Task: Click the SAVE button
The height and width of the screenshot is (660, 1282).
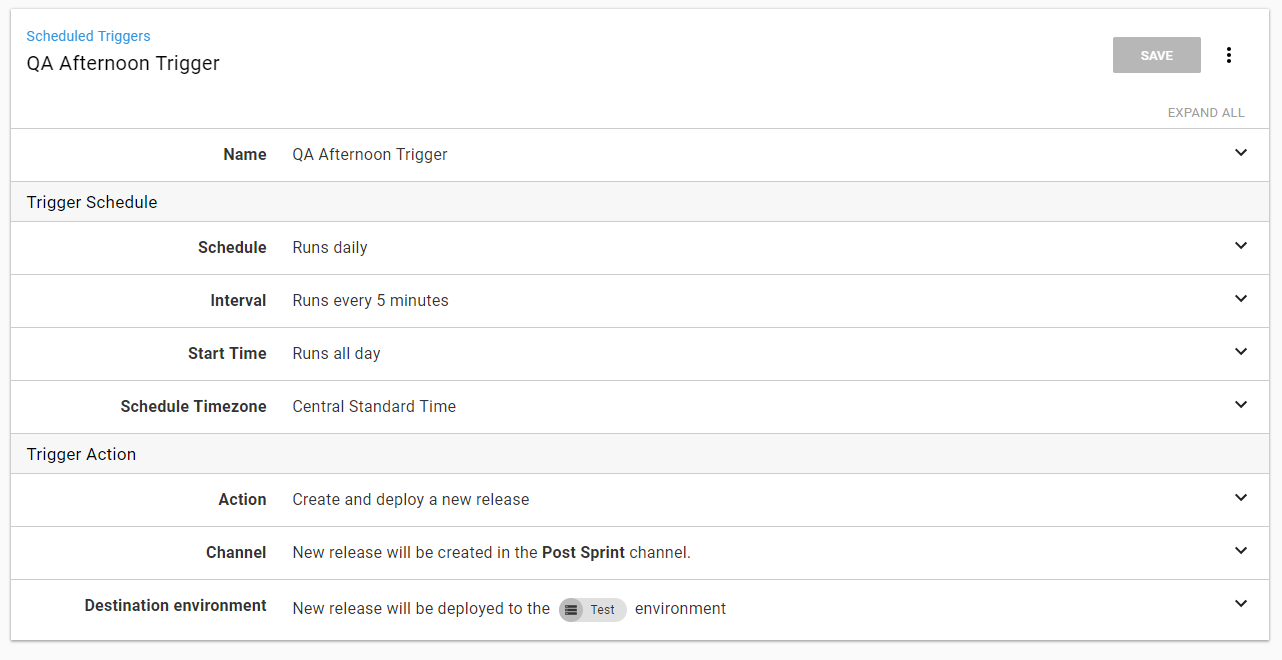Action: [1156, 55]
